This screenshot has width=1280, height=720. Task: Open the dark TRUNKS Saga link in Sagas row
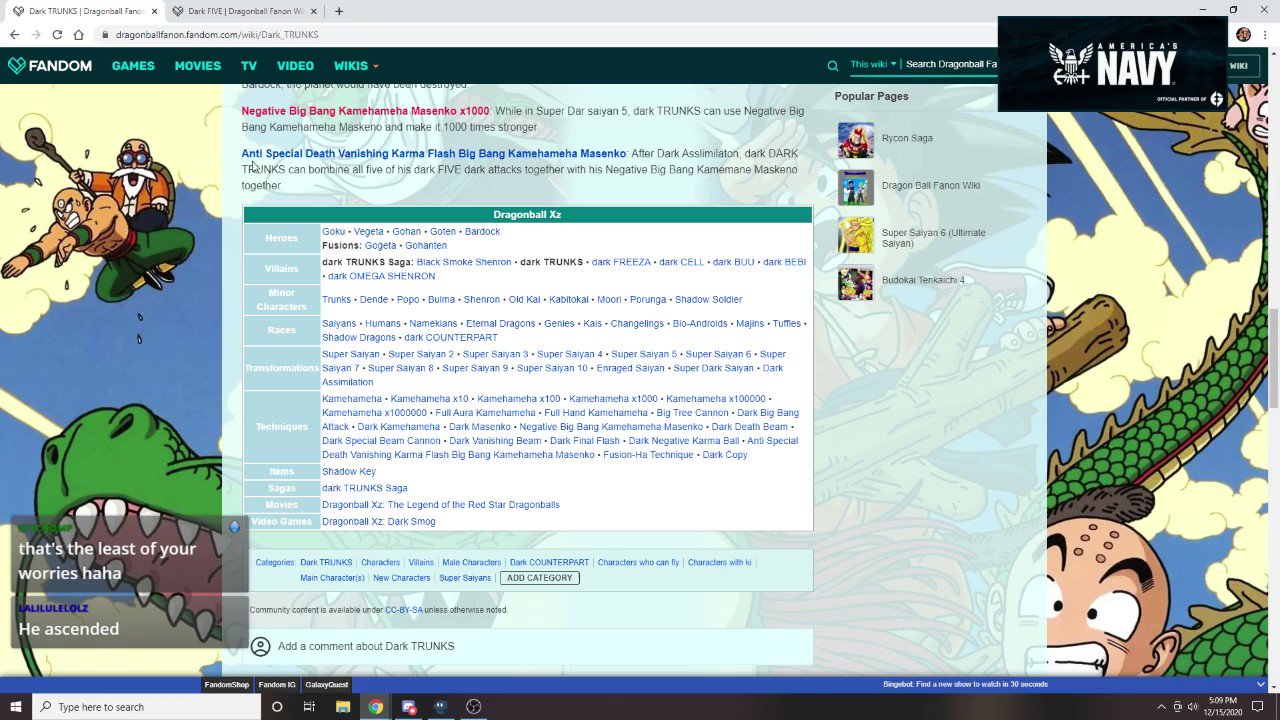tap(365, 488)
